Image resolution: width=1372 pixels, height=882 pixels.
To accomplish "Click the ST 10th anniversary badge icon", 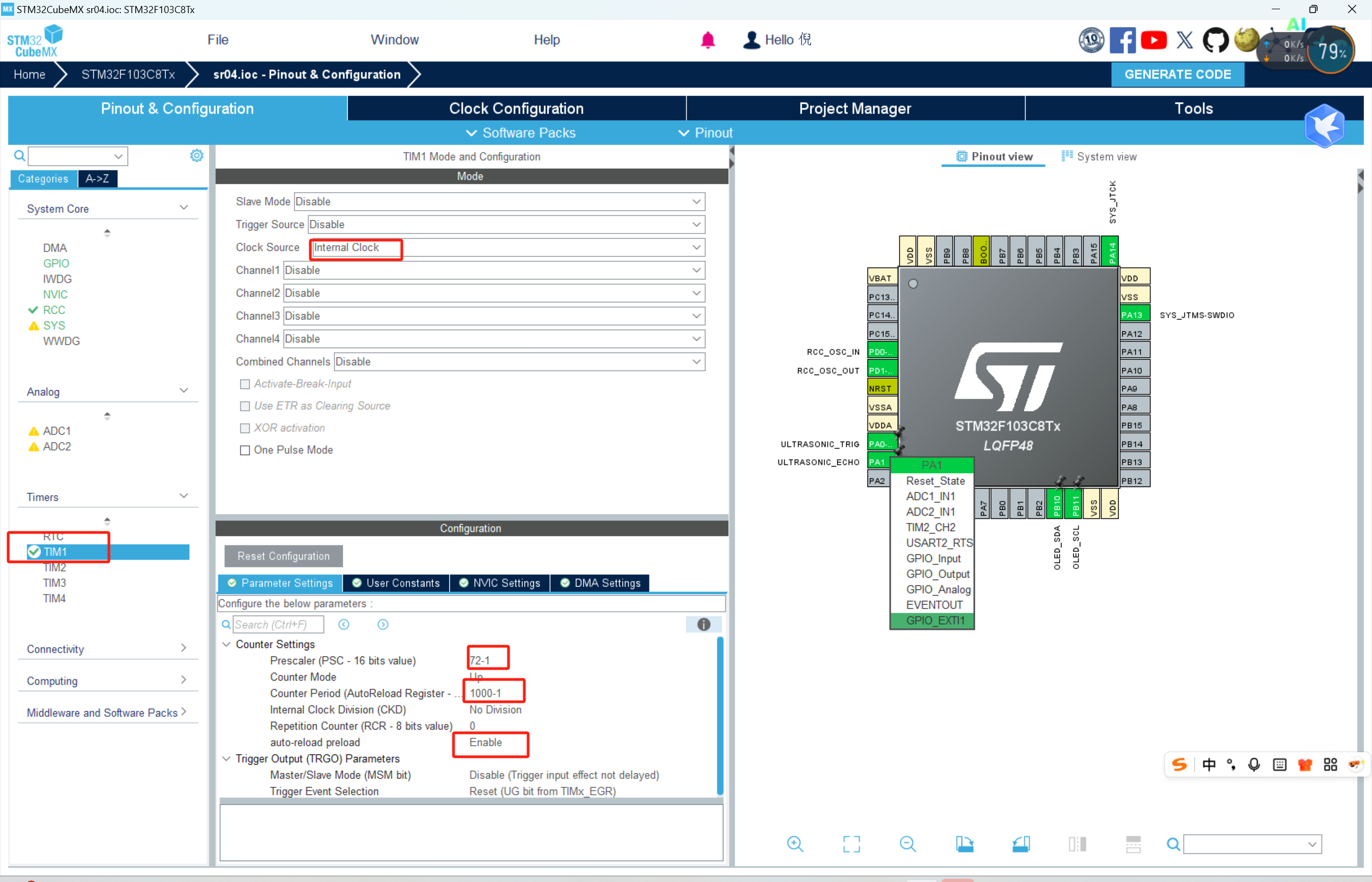I will tap(1092, 40).
